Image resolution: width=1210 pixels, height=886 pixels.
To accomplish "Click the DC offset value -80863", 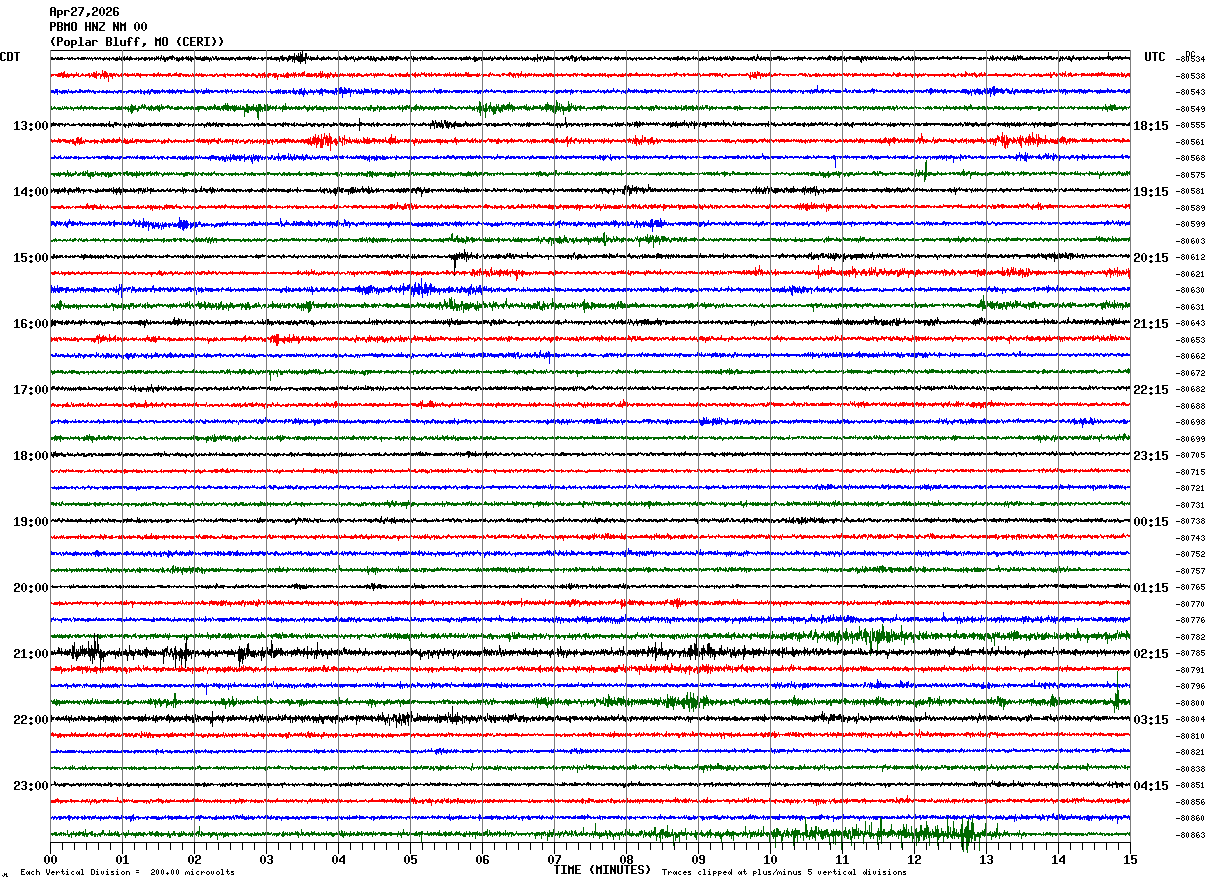I will pos(1190,835).
